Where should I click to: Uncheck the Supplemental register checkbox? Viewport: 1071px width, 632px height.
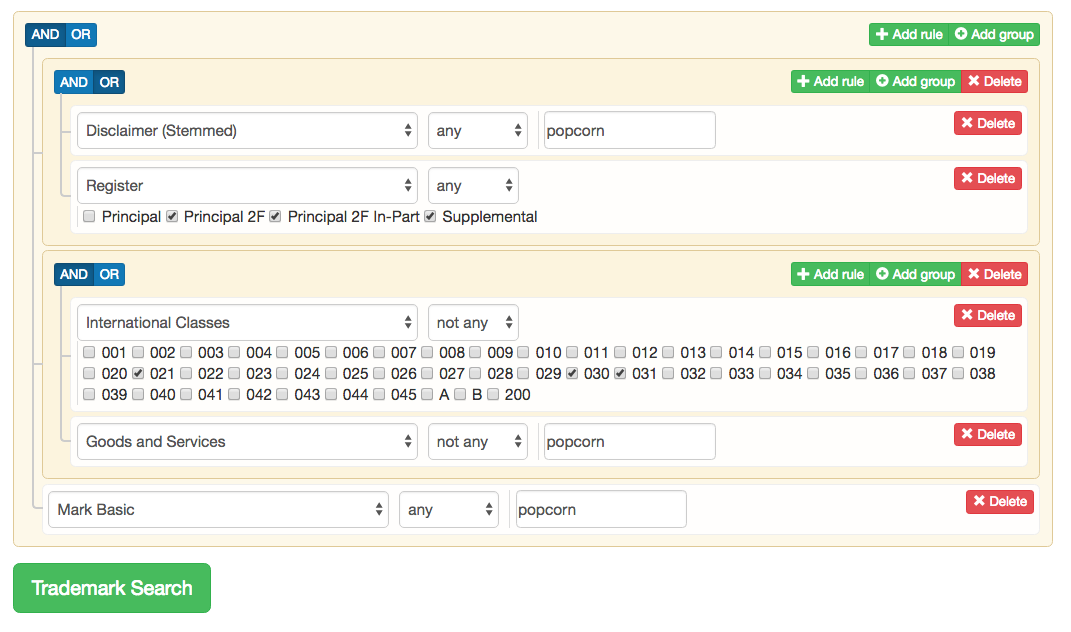(430, 216)
